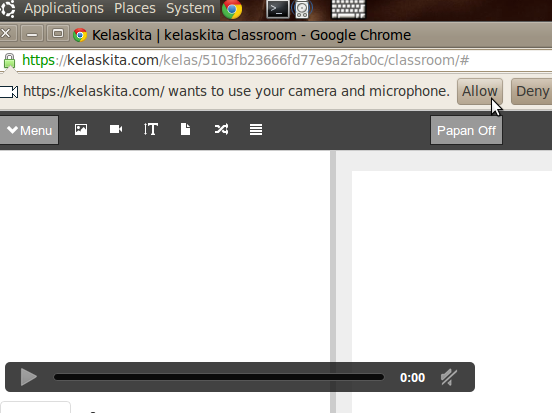Image resolution: width=552 pixels, height=413 pixels.
Task: Click the camera icon in permission bar
Action: point(9,92)
